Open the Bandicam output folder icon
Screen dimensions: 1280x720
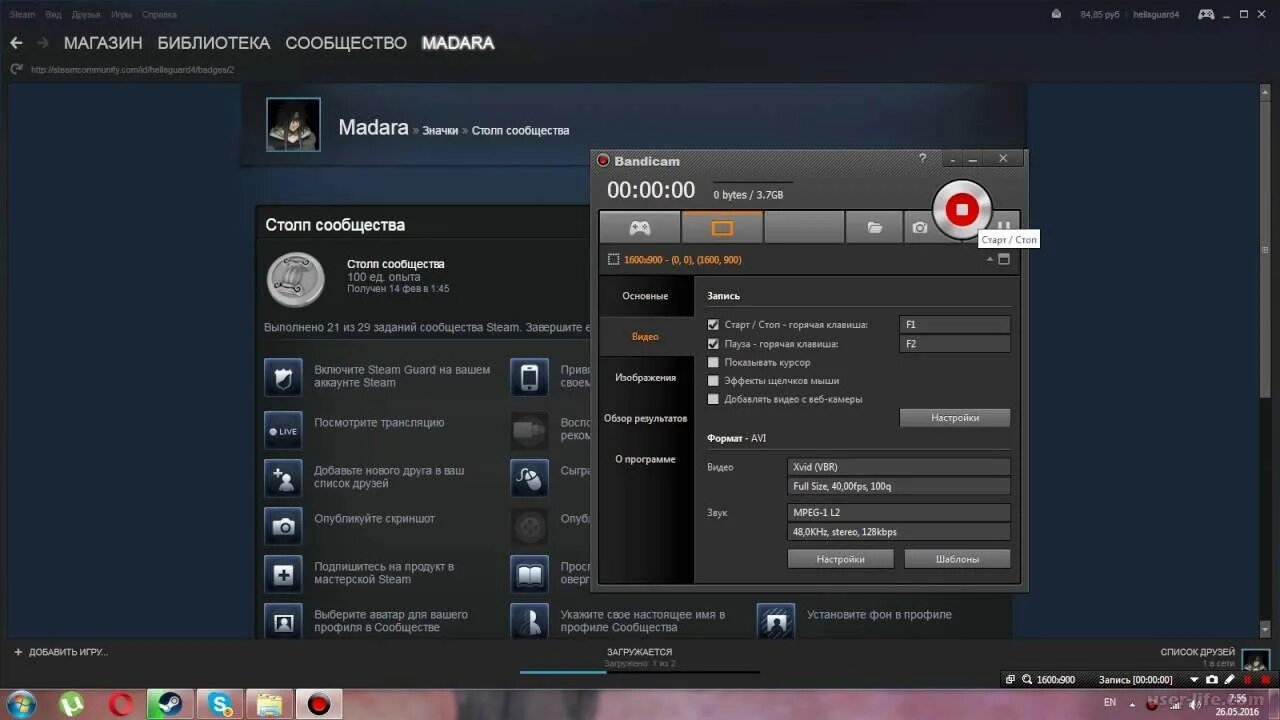pyautogui.click(x=874, y=228)
